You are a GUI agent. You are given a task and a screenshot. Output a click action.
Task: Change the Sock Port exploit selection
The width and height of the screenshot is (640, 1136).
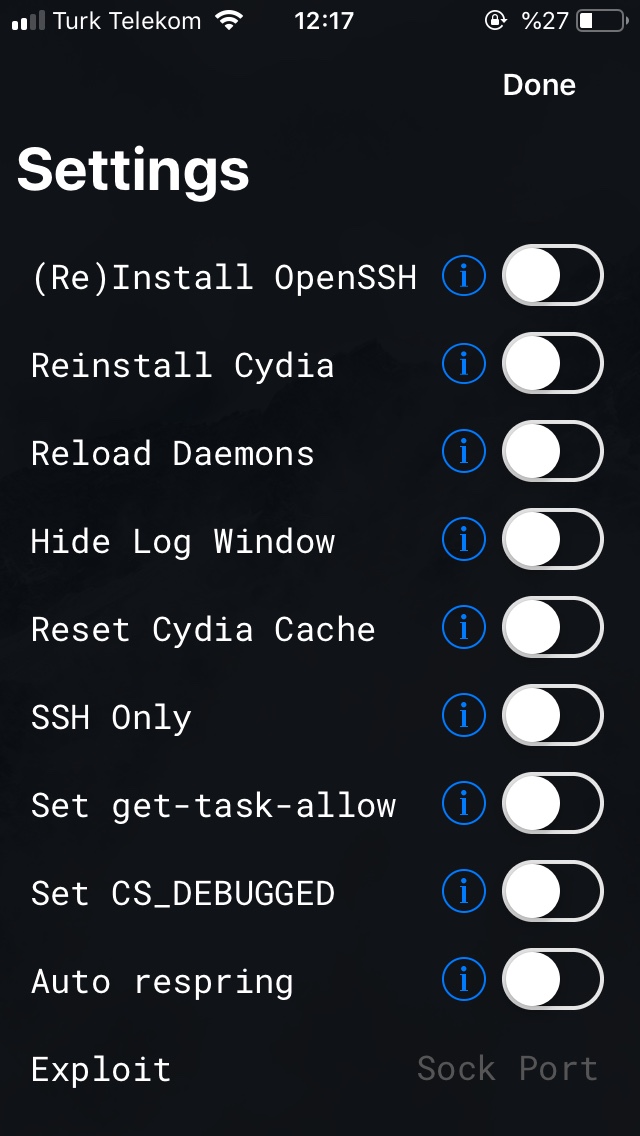point(507,1069)
